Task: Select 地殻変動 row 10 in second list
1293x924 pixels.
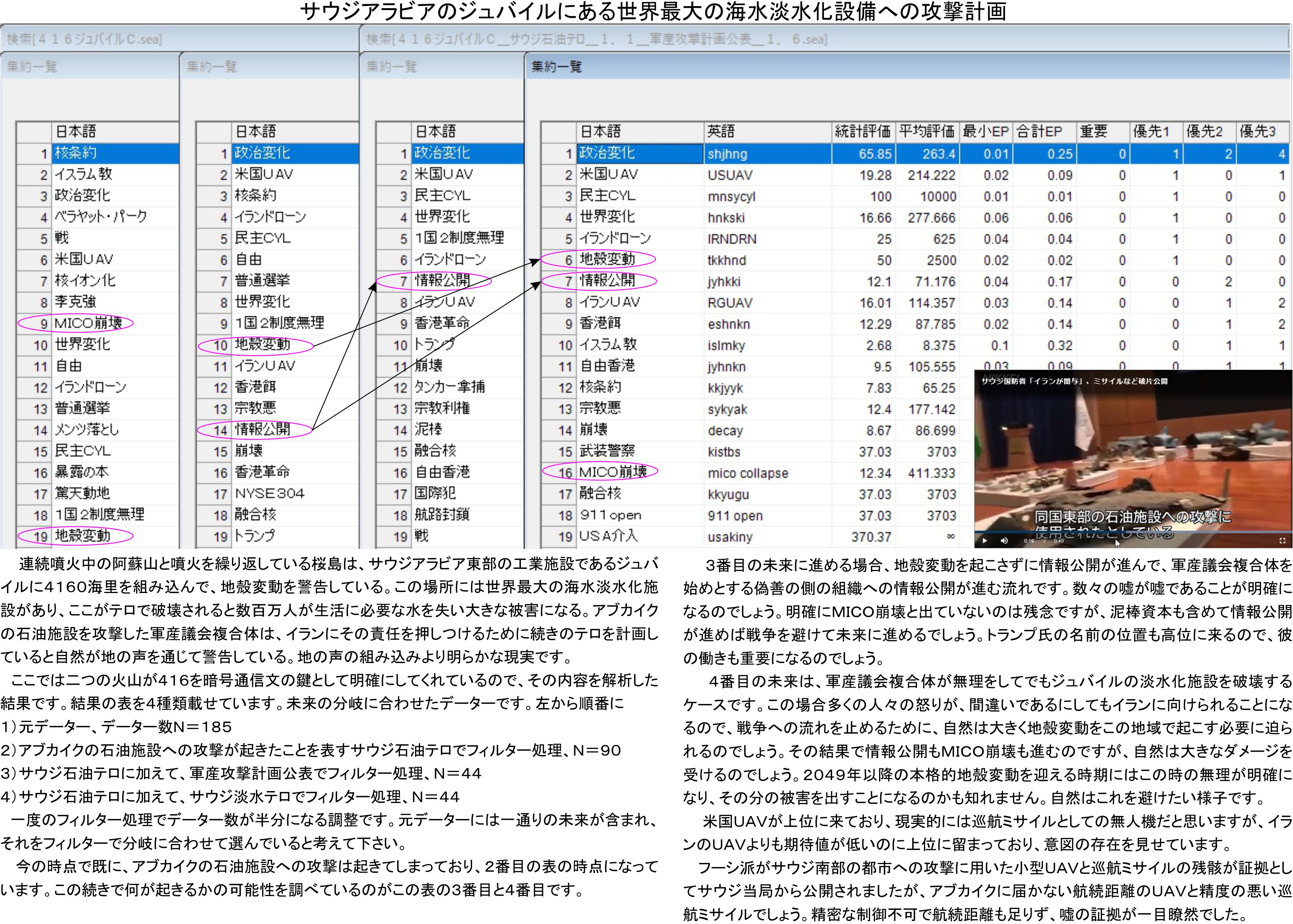Action: point(263,345)
